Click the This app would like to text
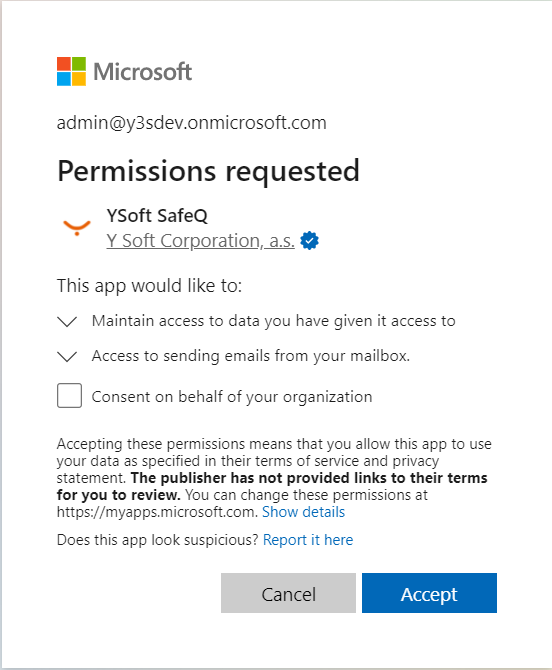Viewport: 552px width, 670px height. 150,286
